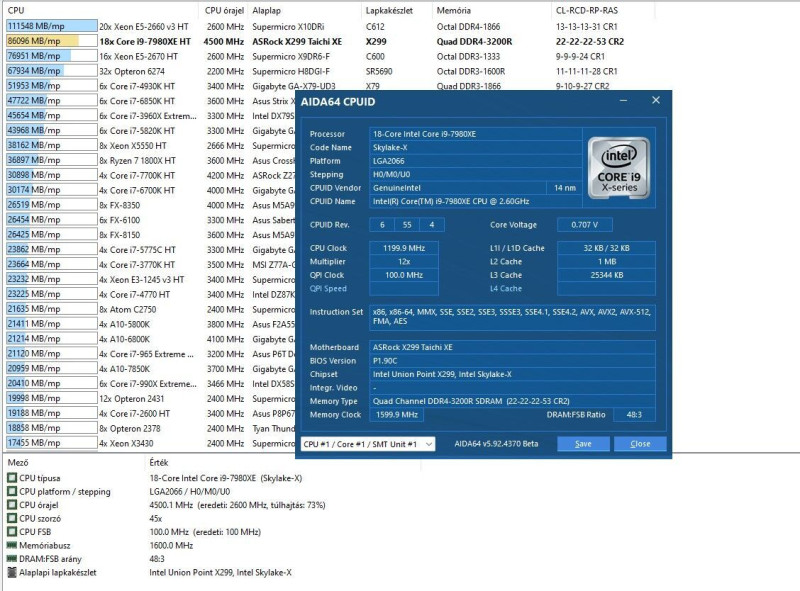The height and width of the screenshot is (591, 800).
Task: Click the CPU platform / stepping icon
Action: point(12,491)
